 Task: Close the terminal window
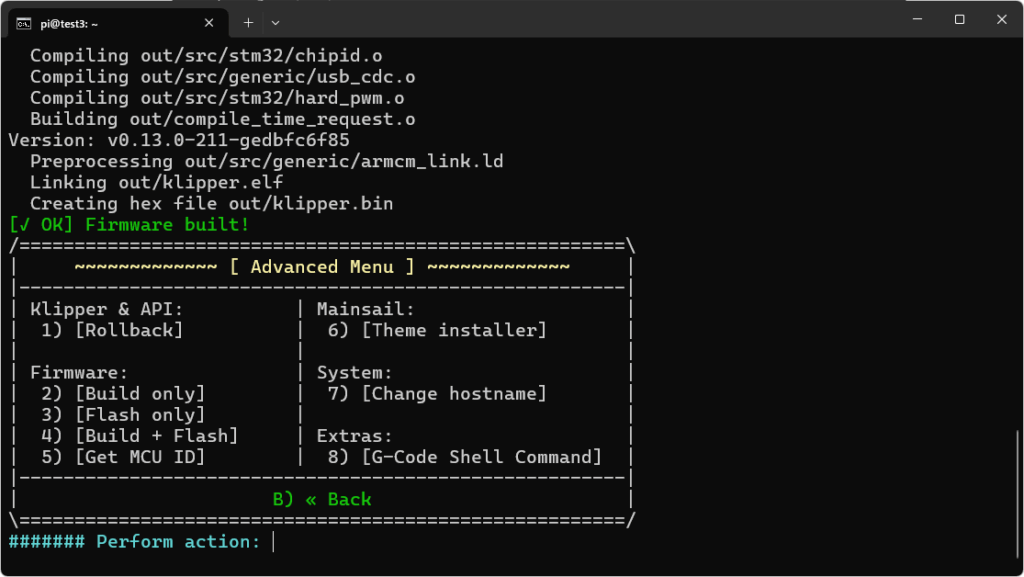tap(1001, 20)
